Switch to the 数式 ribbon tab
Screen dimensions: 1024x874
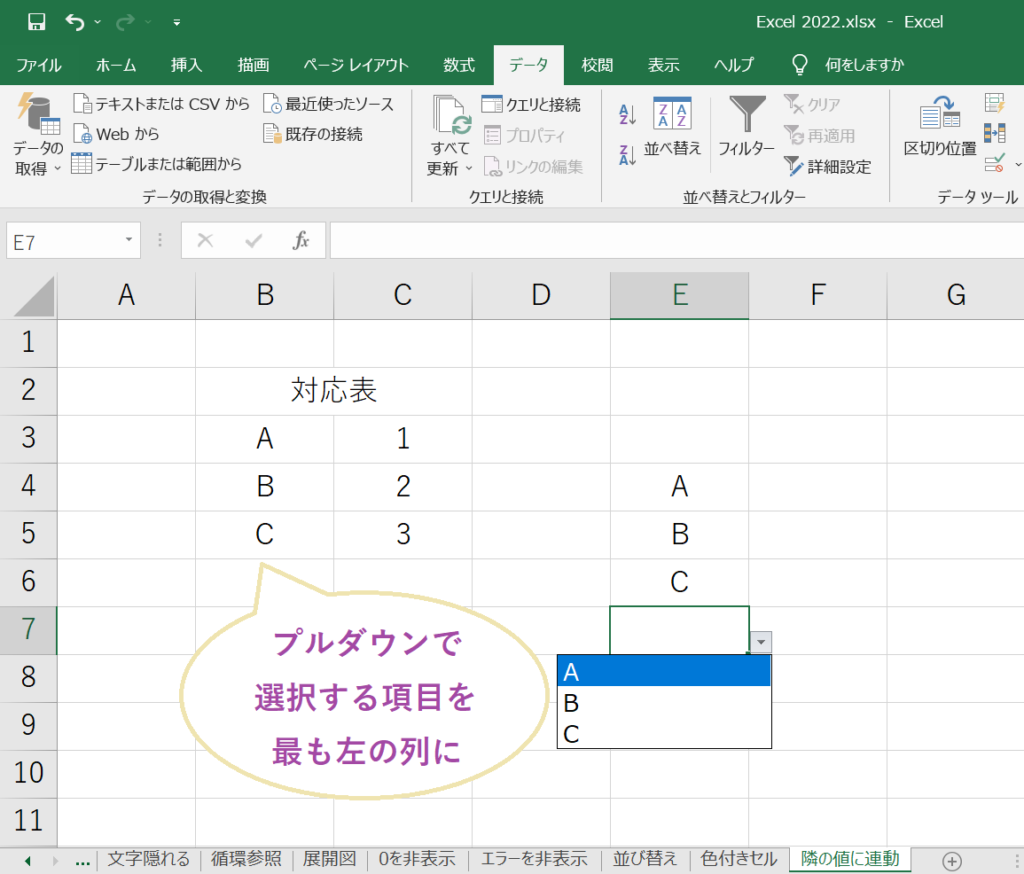point(458,65)
